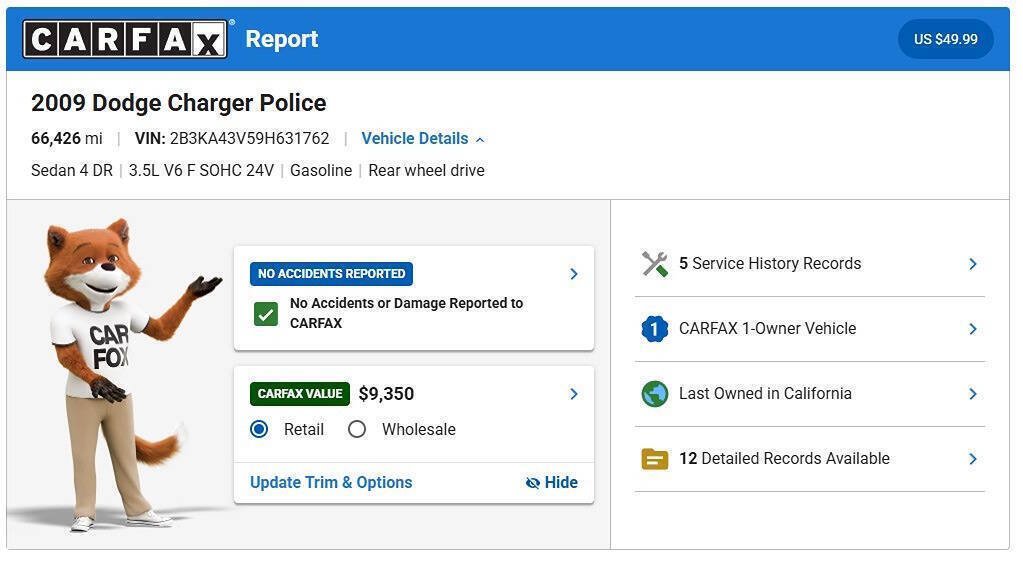Viewport: 1023px width, 561px height.
Task: Open Last Owned in California chevron
Action: tap(973, 394)
